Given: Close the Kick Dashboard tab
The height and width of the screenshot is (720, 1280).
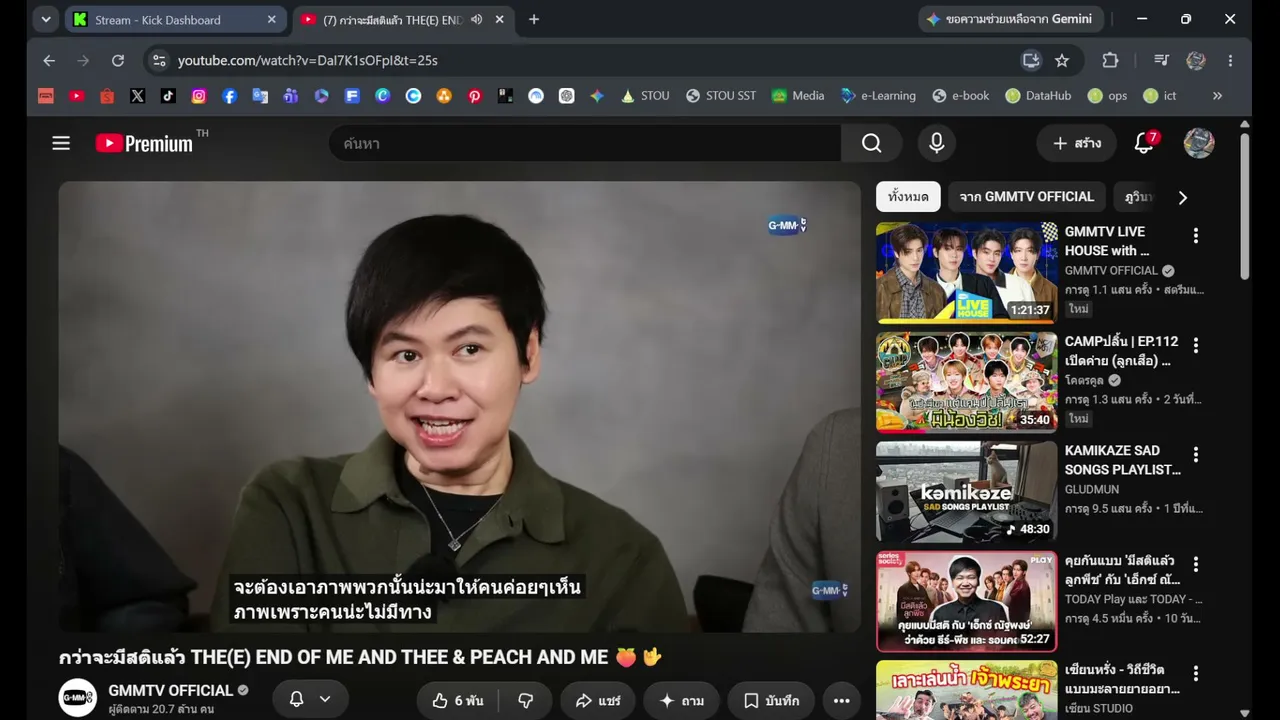Looking at the screenshot, I should [x=271, y=19].
